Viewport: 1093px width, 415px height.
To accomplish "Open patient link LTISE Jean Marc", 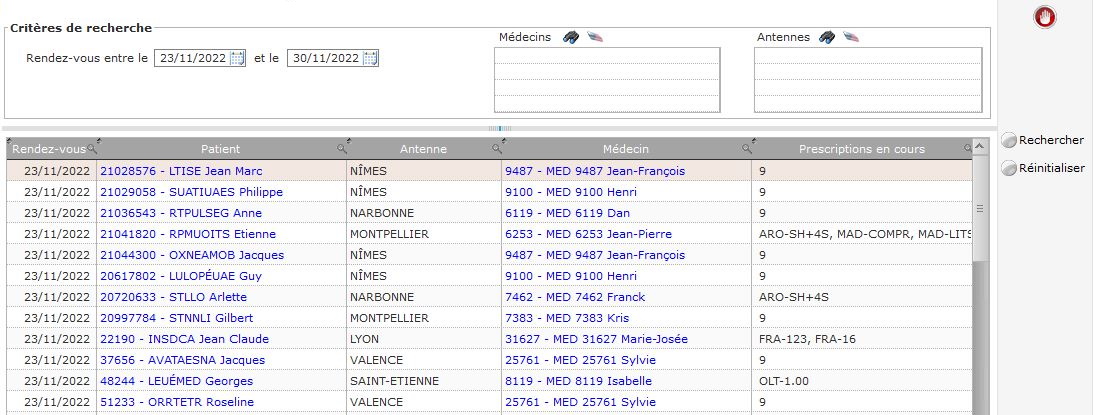I will [180, 171].
